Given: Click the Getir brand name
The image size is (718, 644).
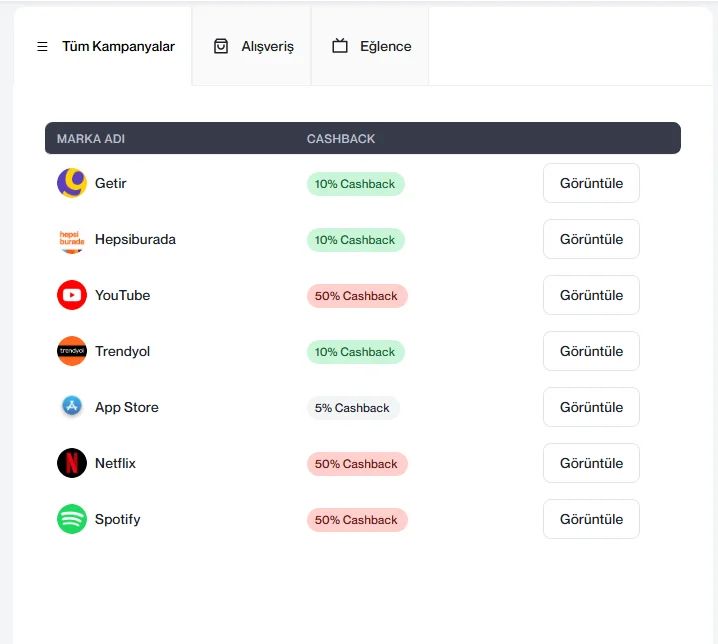Looking at the screenshot, I should tap(110, 183).
